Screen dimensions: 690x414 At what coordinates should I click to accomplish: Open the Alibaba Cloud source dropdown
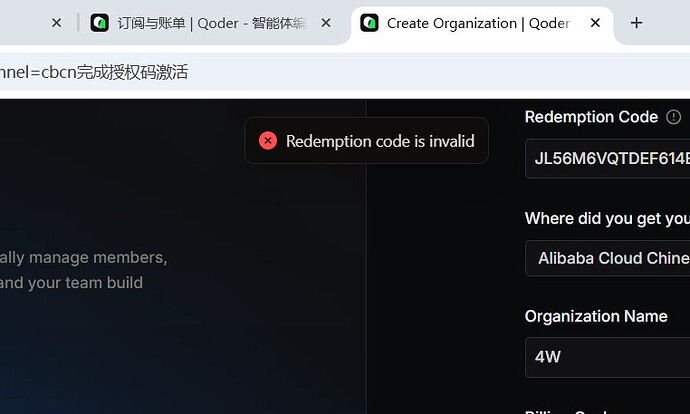tap(608, 258)
